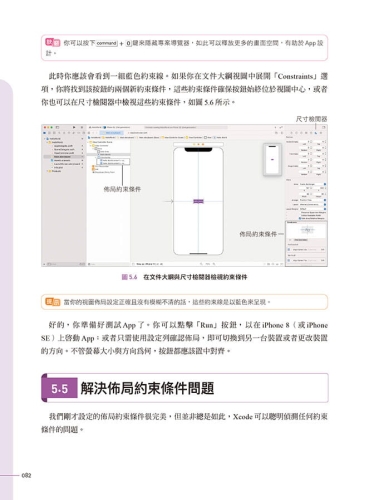Open the Arrange dropdown in Size inspector
Viewport: 369px width, 500px height.
click(x=312, y=200)
